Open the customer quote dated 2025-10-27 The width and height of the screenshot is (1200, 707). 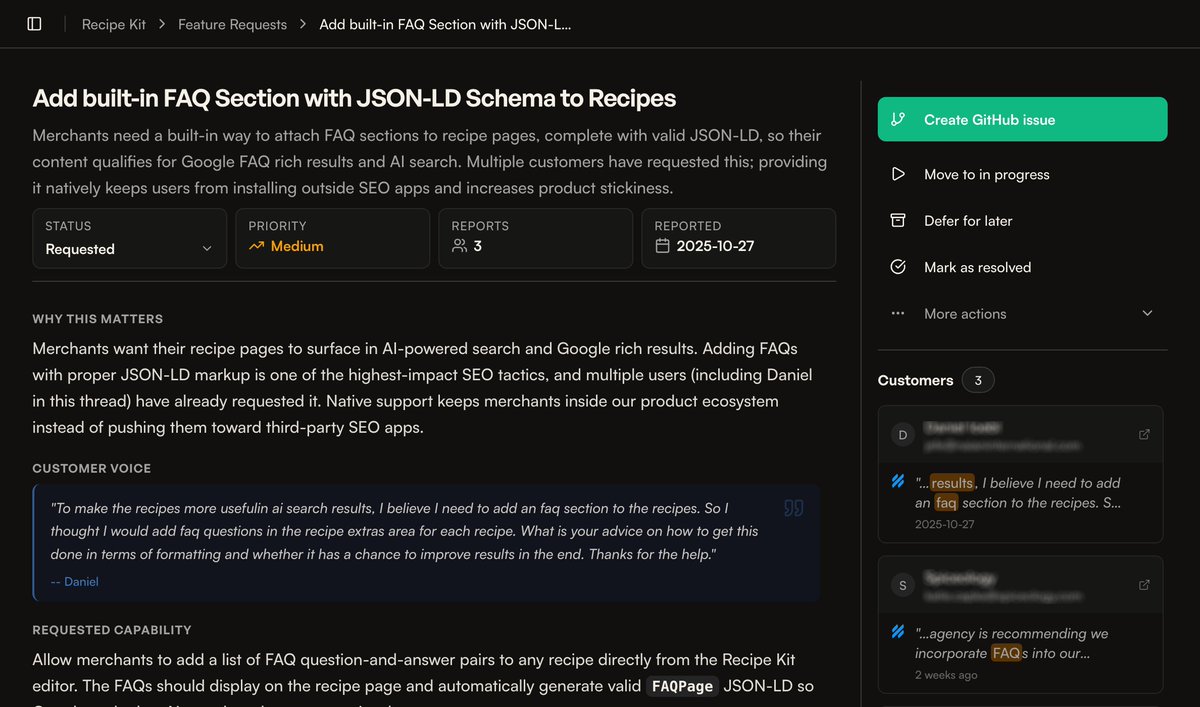tap(1020, 502)
